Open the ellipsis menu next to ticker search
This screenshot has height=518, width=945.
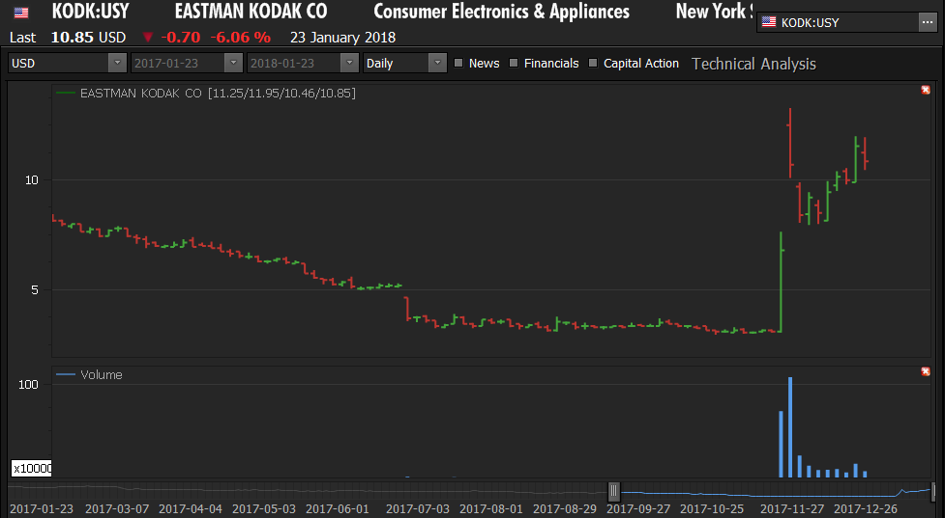click(928, 22)
